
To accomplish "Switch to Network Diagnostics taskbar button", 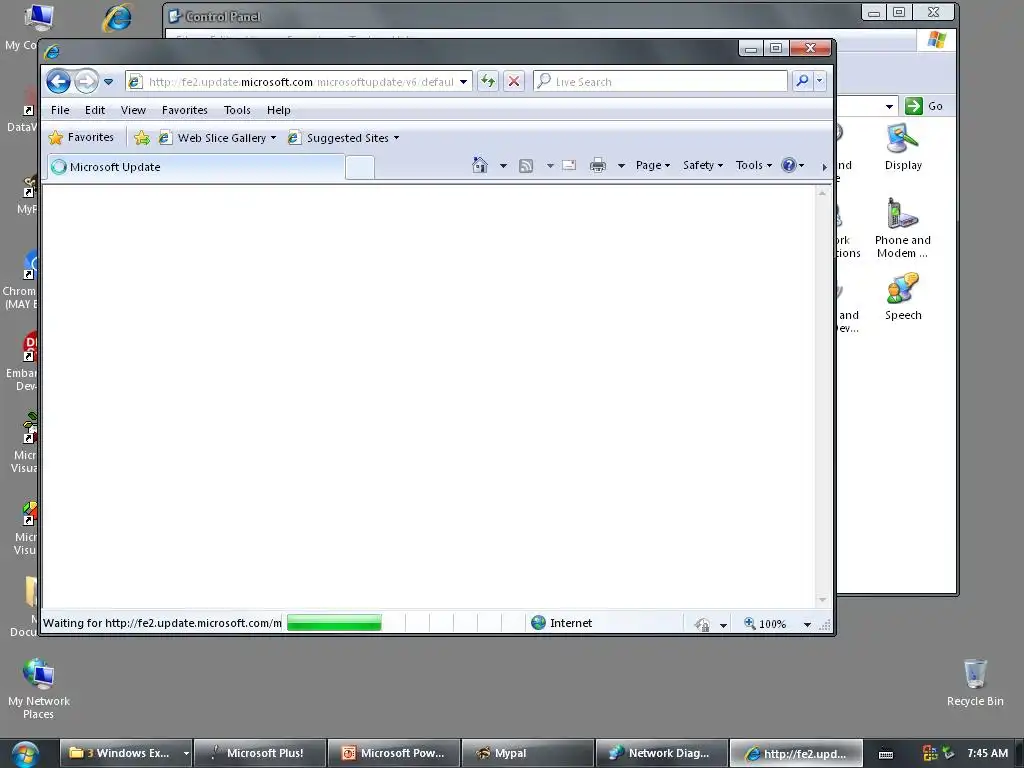I will 662,753.
